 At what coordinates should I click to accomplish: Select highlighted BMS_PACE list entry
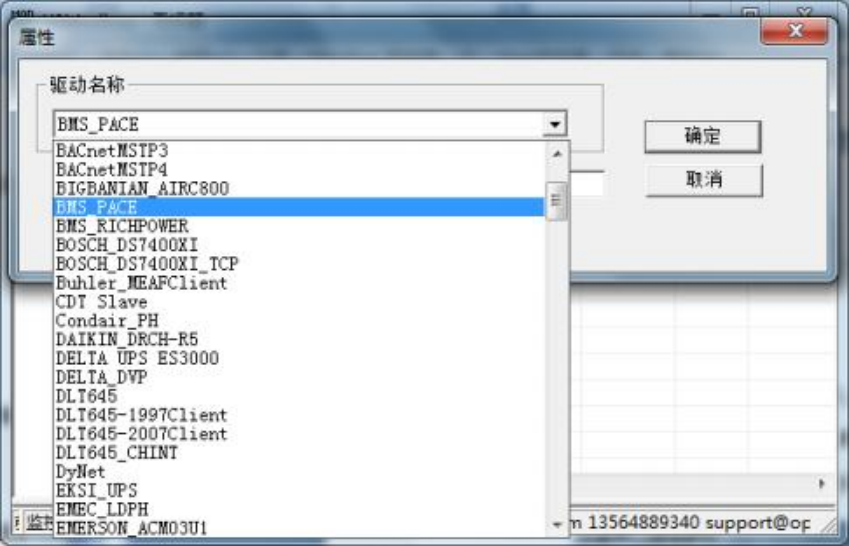tap(299, 207)
